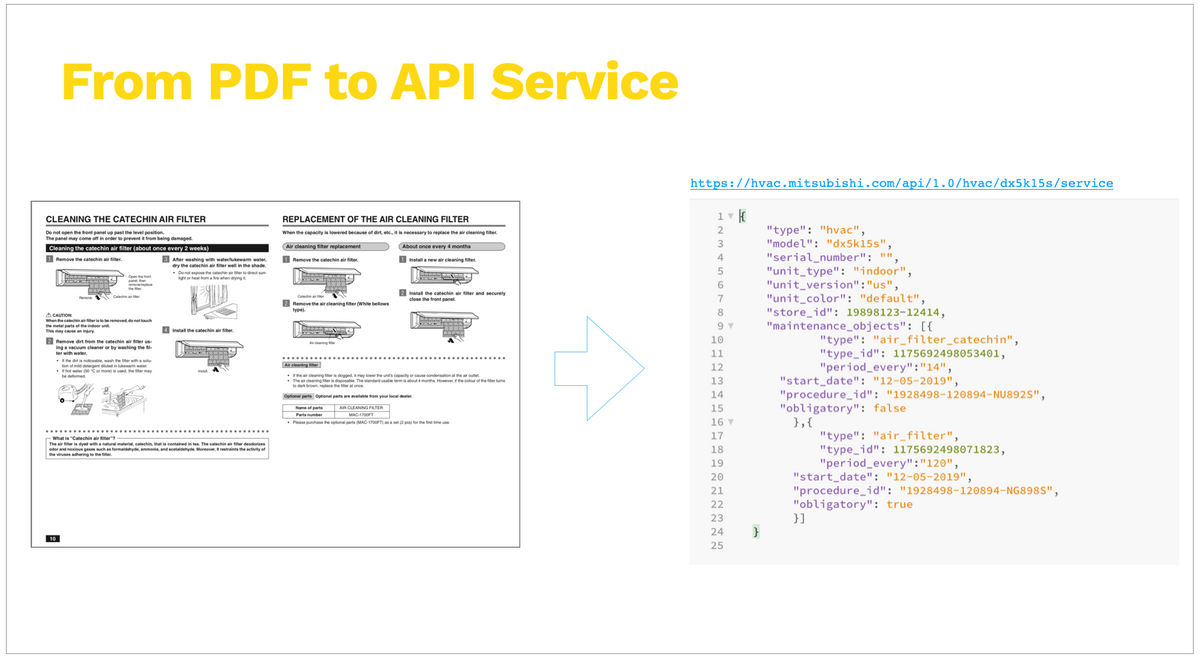
Task: Collapse the second object fold arrow at line 16
Action: tap(731, 422)
